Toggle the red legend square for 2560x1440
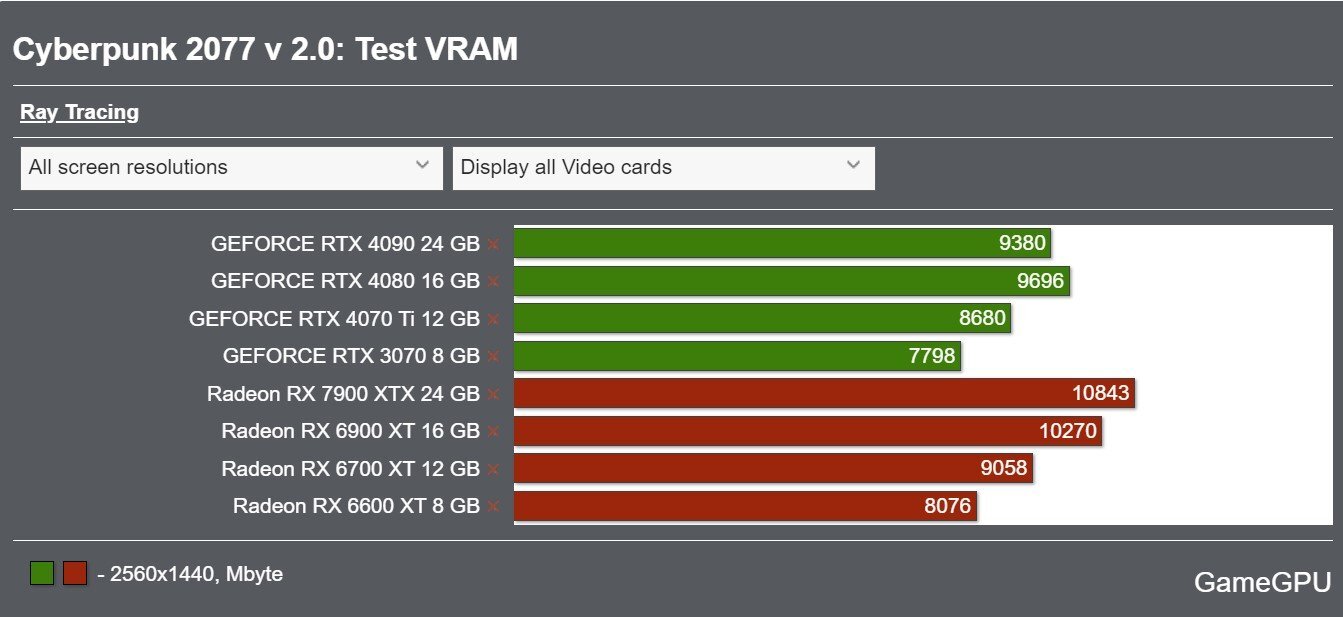 [75, 573]
